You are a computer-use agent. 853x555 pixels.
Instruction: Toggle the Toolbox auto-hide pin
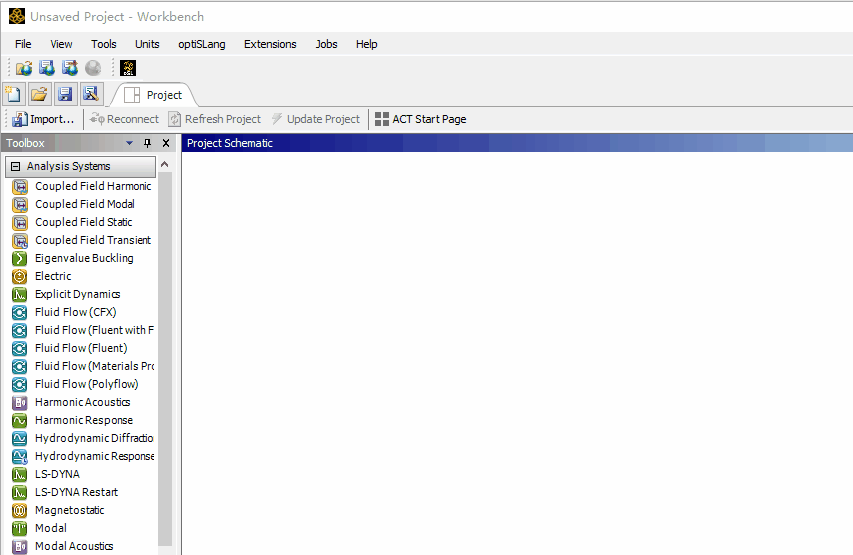148,143
